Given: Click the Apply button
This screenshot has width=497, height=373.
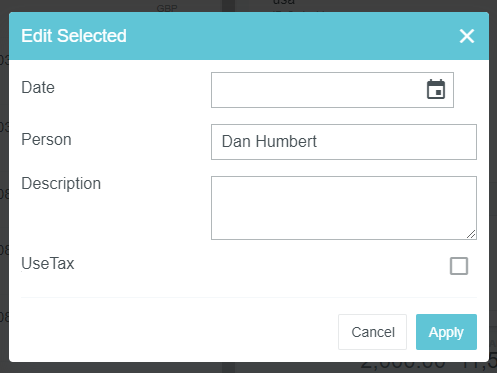Looking at the screenshot, I should pos(446,332).
